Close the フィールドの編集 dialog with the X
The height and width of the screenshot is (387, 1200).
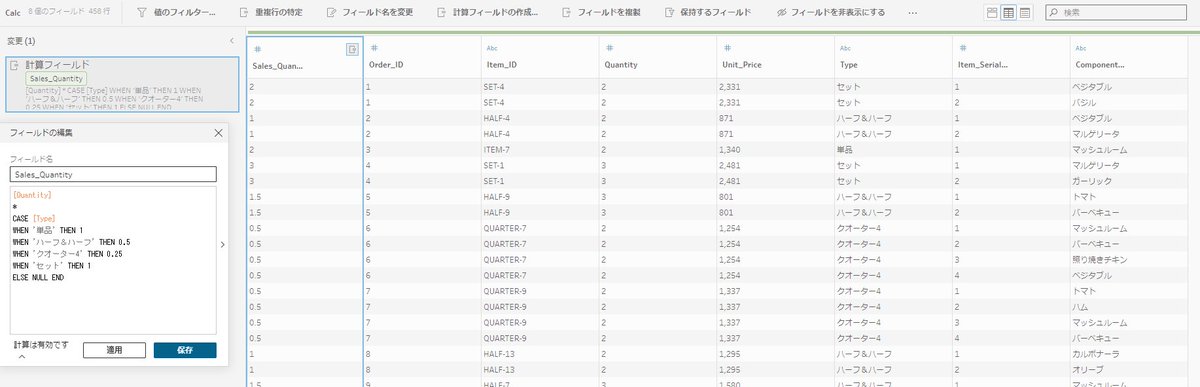[219, 132]
